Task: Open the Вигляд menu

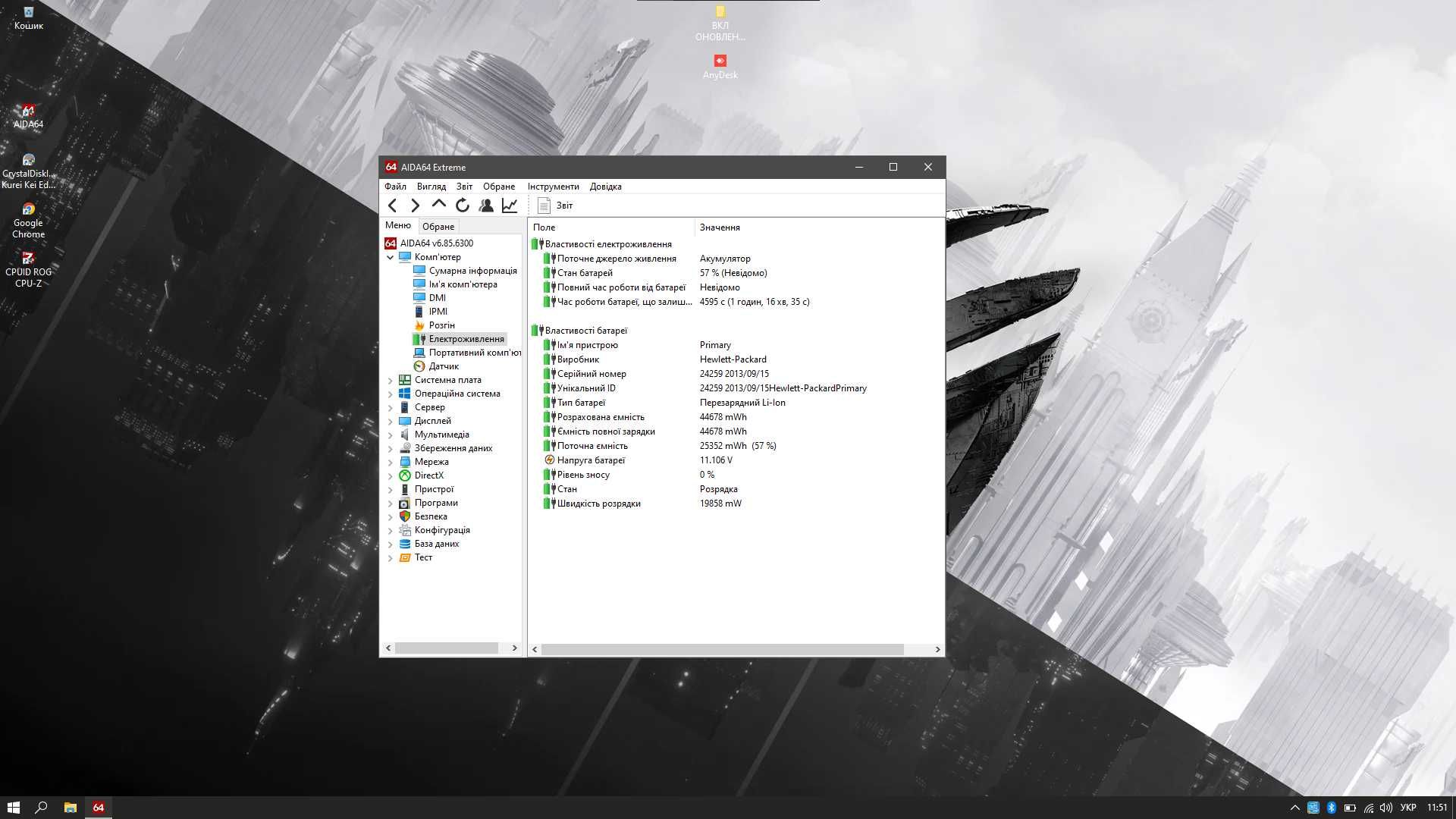Action: click(x=431, y=187)
